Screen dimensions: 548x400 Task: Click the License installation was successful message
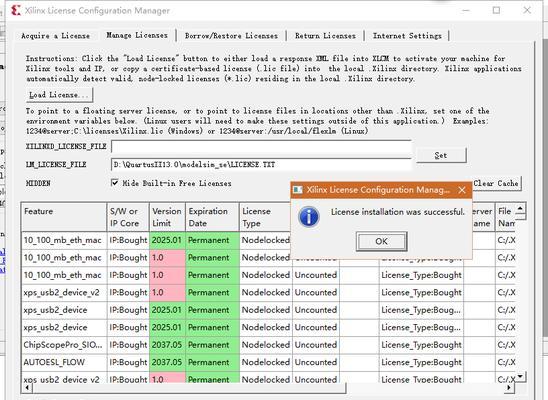(398, 212)
